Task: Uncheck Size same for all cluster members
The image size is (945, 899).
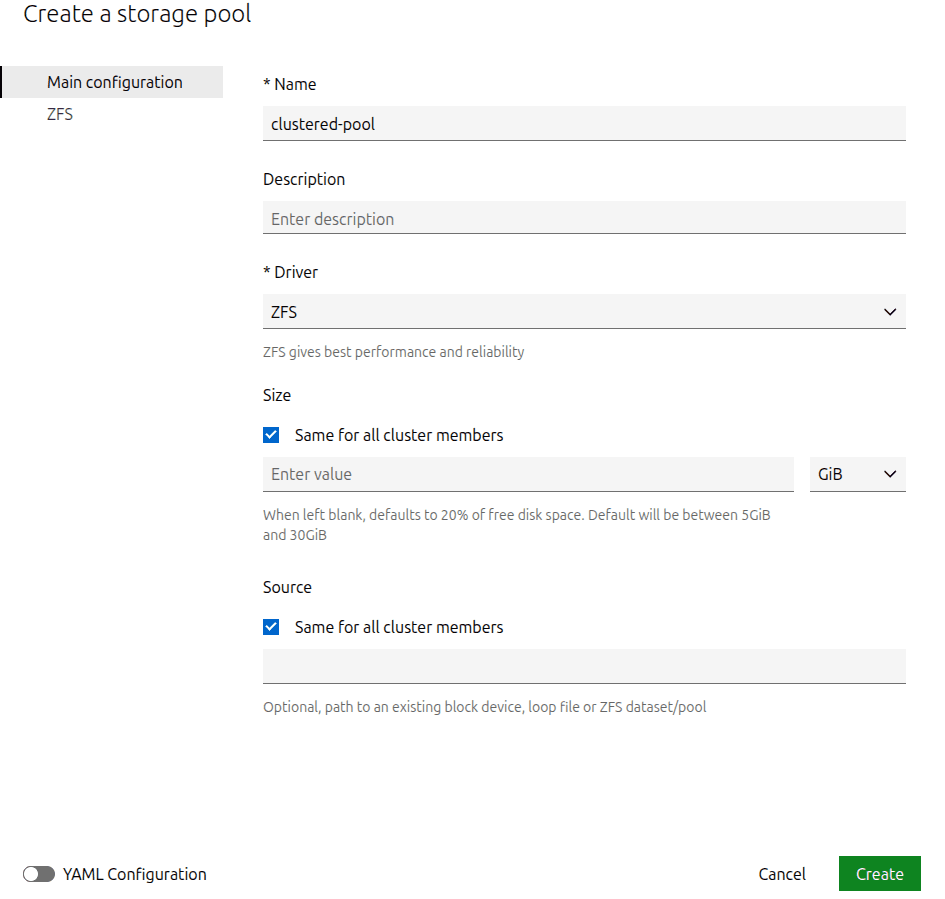Action: (271, 435)
